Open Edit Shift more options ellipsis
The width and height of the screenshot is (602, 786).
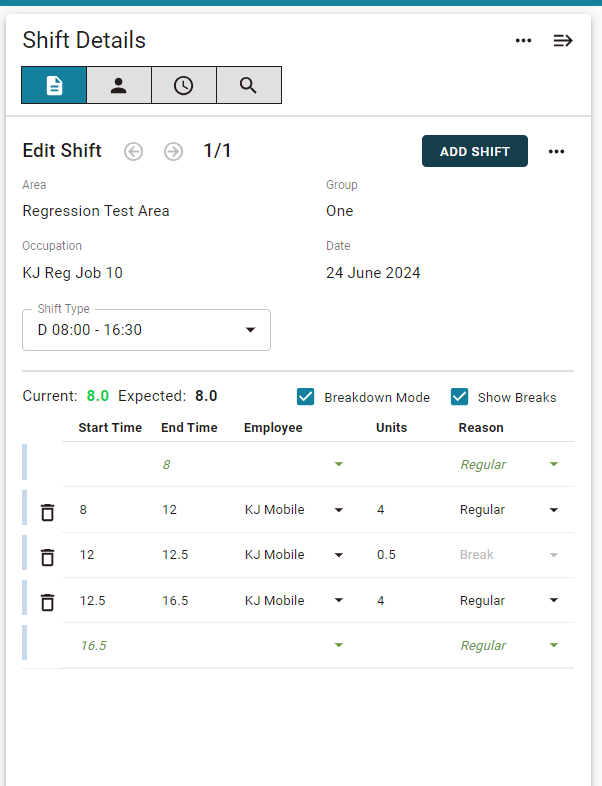[556, 151]
